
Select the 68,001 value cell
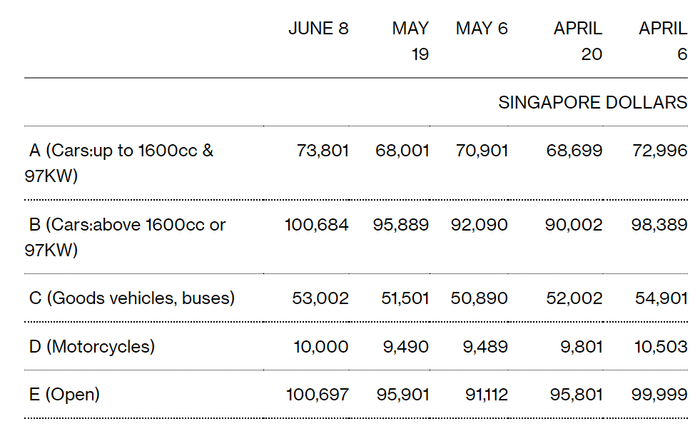coord(402,151)
